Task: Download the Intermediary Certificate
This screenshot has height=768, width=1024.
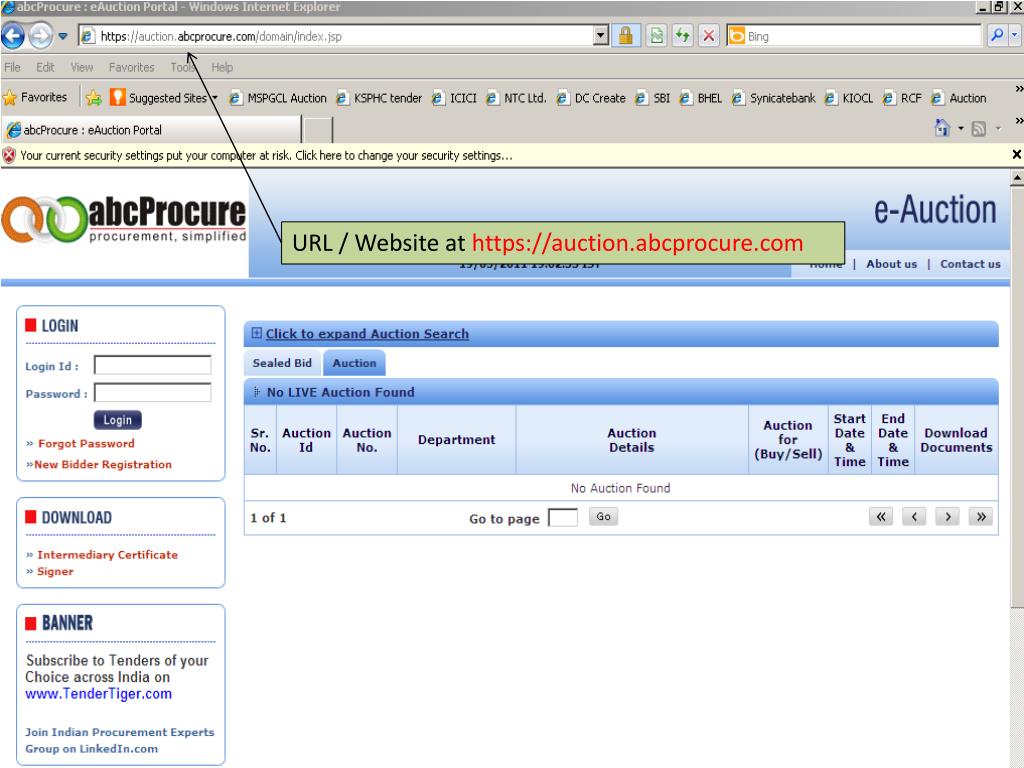Action: (107, 554)
